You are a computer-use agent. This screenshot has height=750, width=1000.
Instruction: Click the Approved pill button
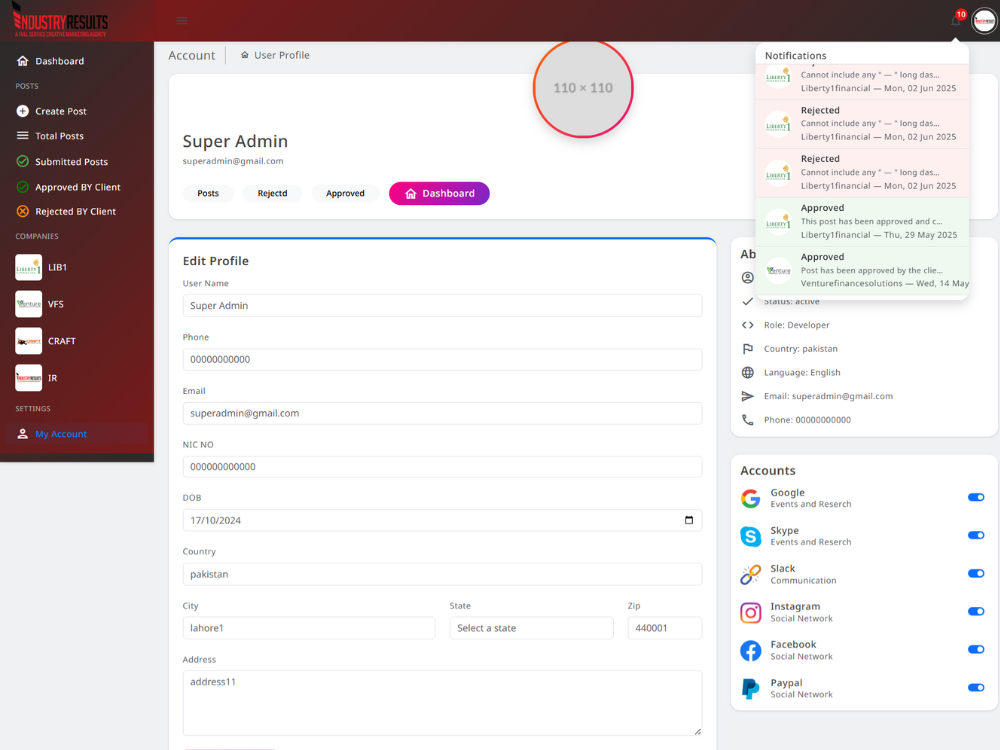(x=345, y=193)
